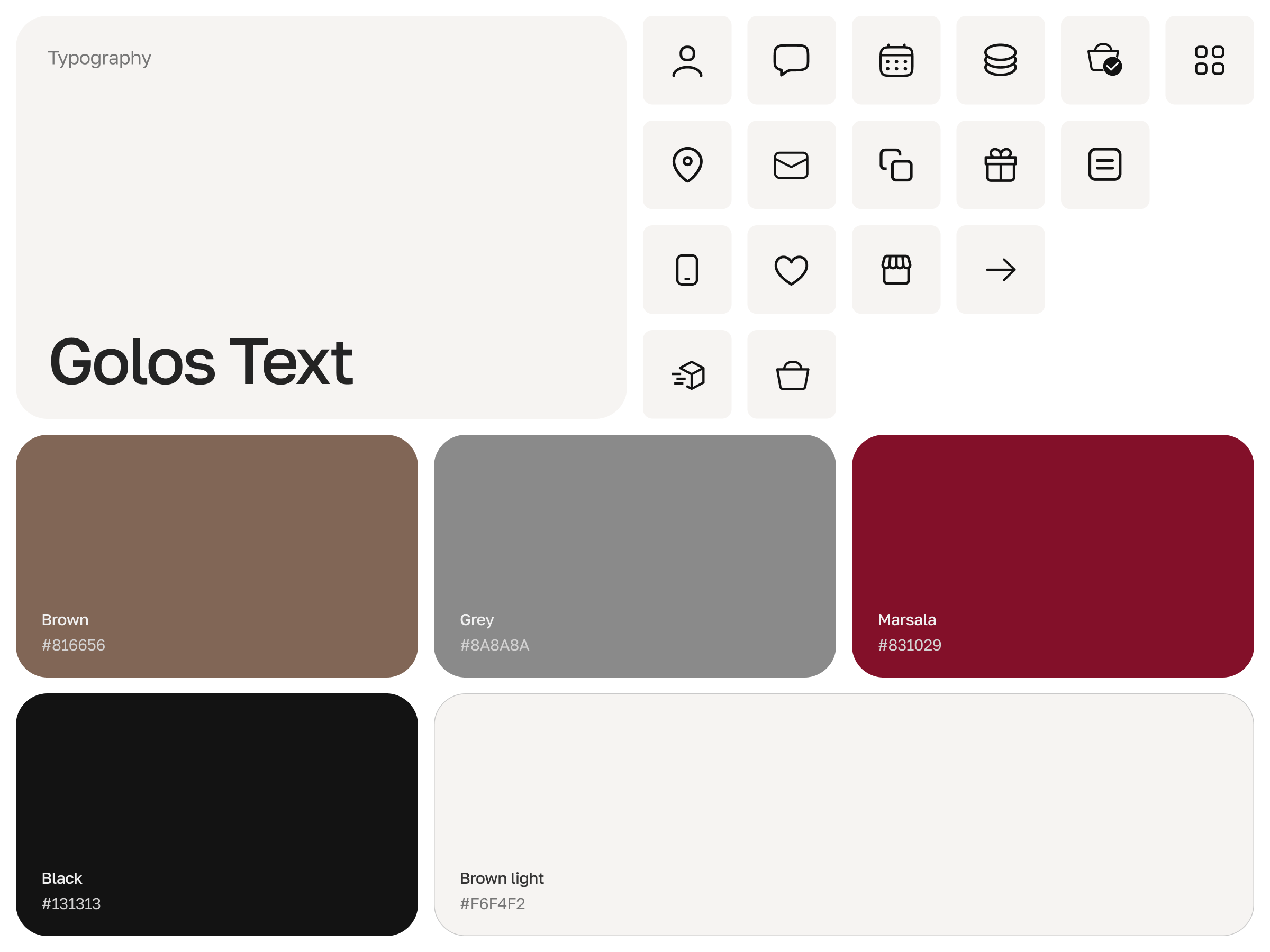Click the Marsala #831029 color swatch

click(x=1052, y=555)
